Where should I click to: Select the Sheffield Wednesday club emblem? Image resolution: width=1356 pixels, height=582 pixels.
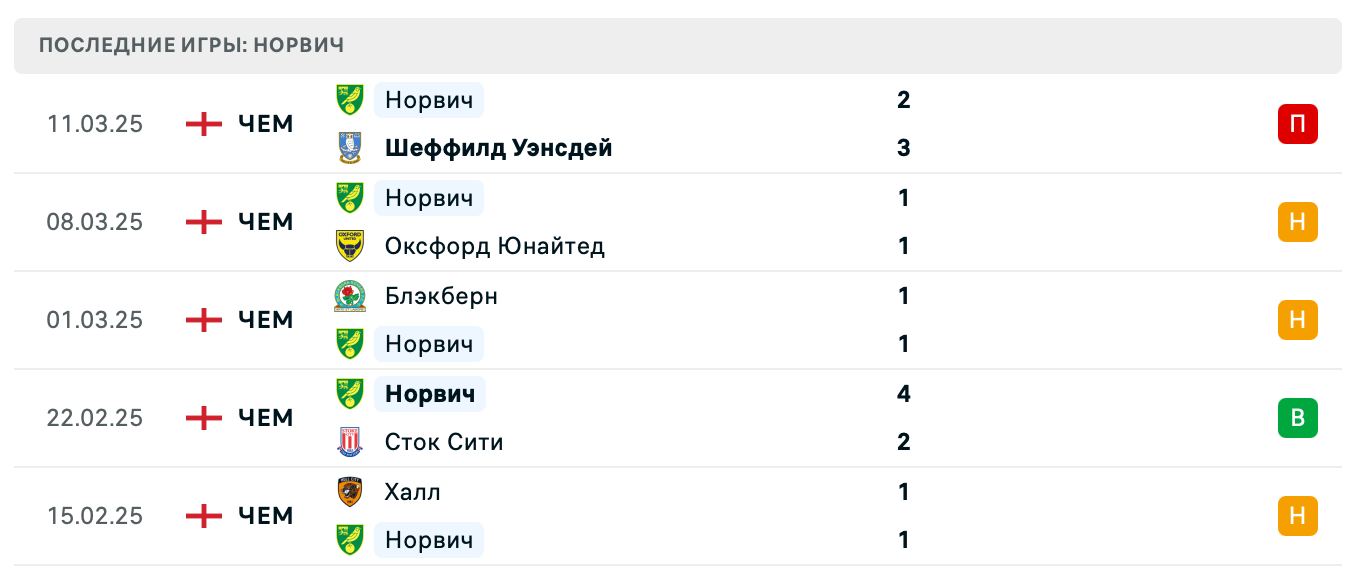tap(352, 148)
